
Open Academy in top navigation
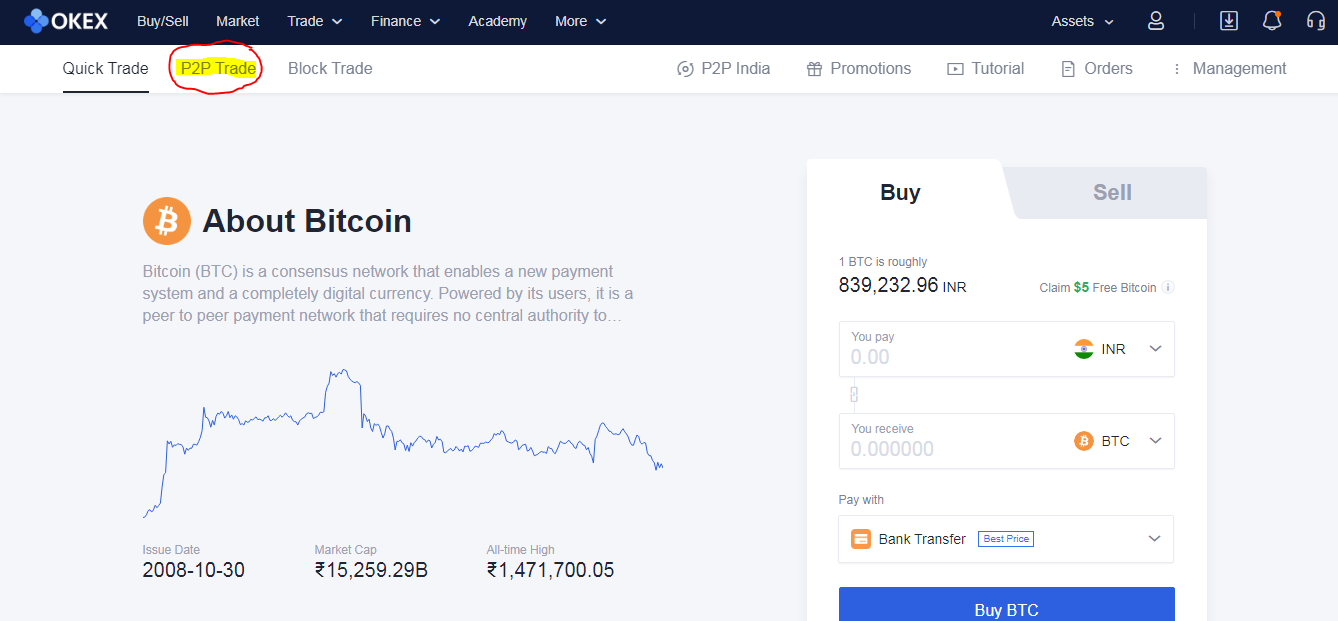(497, 21)
